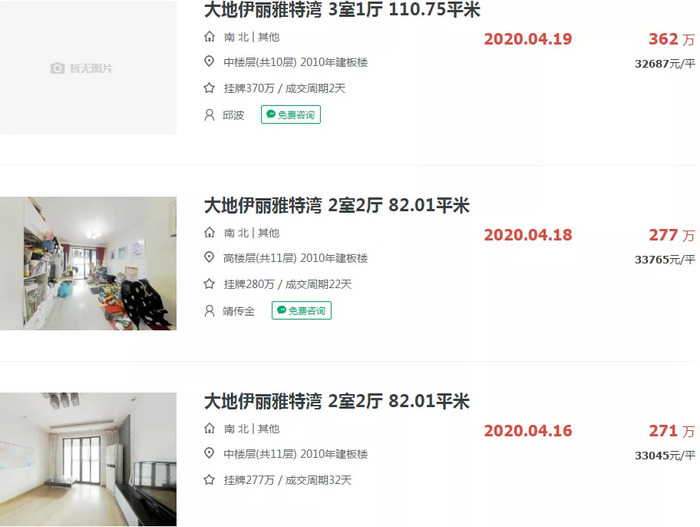This screenshot has width=700, height=527.
Task: Click house icon in 2020.04.18 listing
Action: tap(209, 232)
